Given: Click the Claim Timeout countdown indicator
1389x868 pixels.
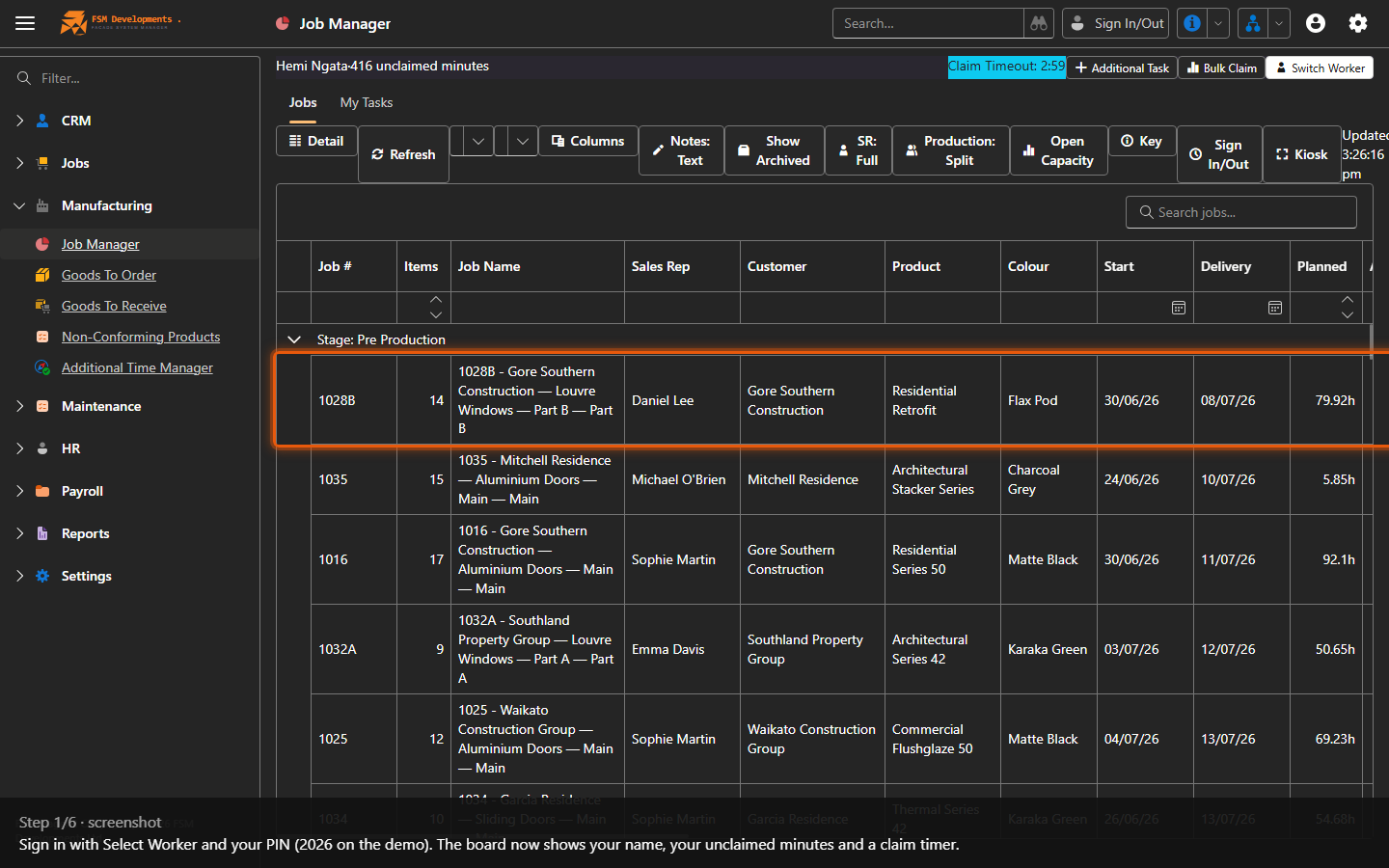Looking at the screenshot, I should pyautogui.click(x=1007, y=67).
